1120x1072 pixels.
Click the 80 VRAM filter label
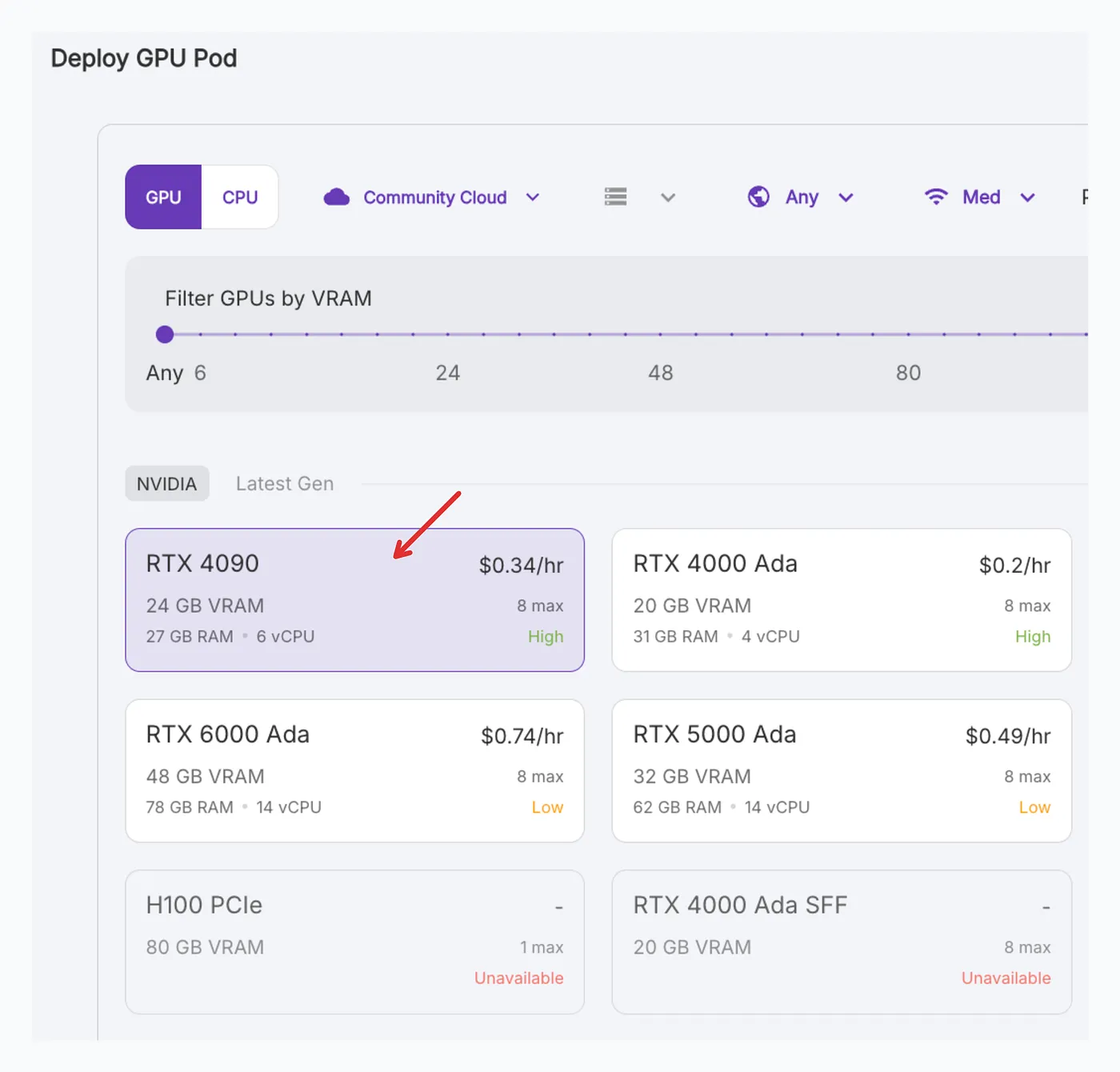pos(908,373)
